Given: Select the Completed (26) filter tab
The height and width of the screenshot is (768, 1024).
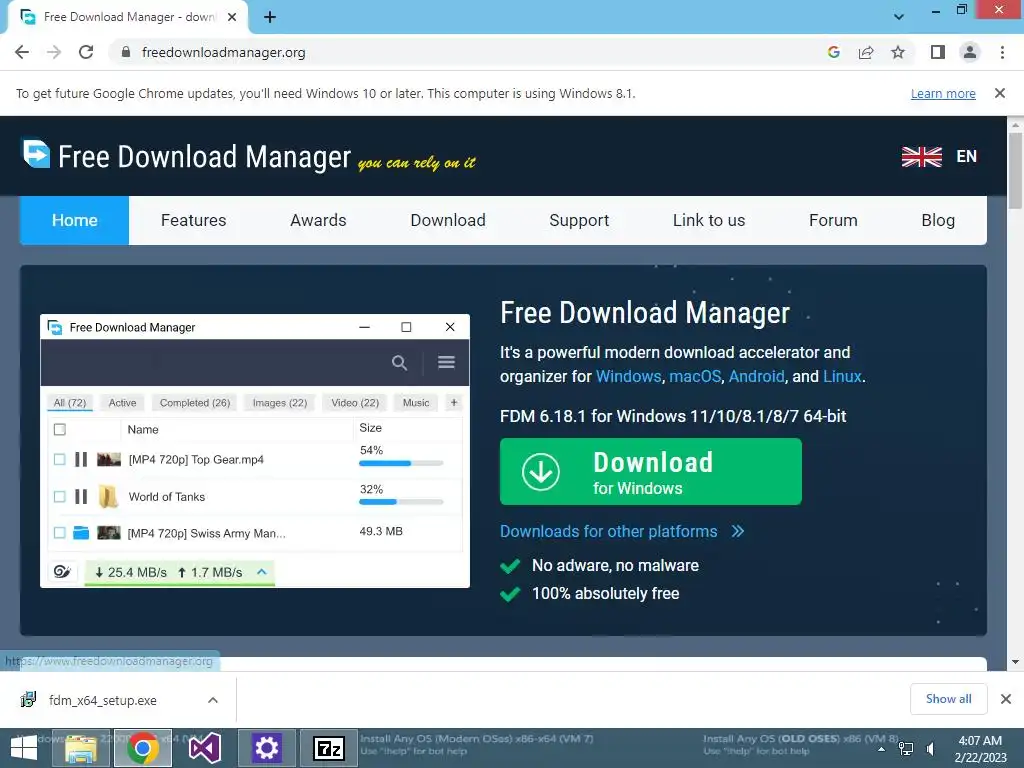Looking at the screenshot, I should click(x=195, y=403).
